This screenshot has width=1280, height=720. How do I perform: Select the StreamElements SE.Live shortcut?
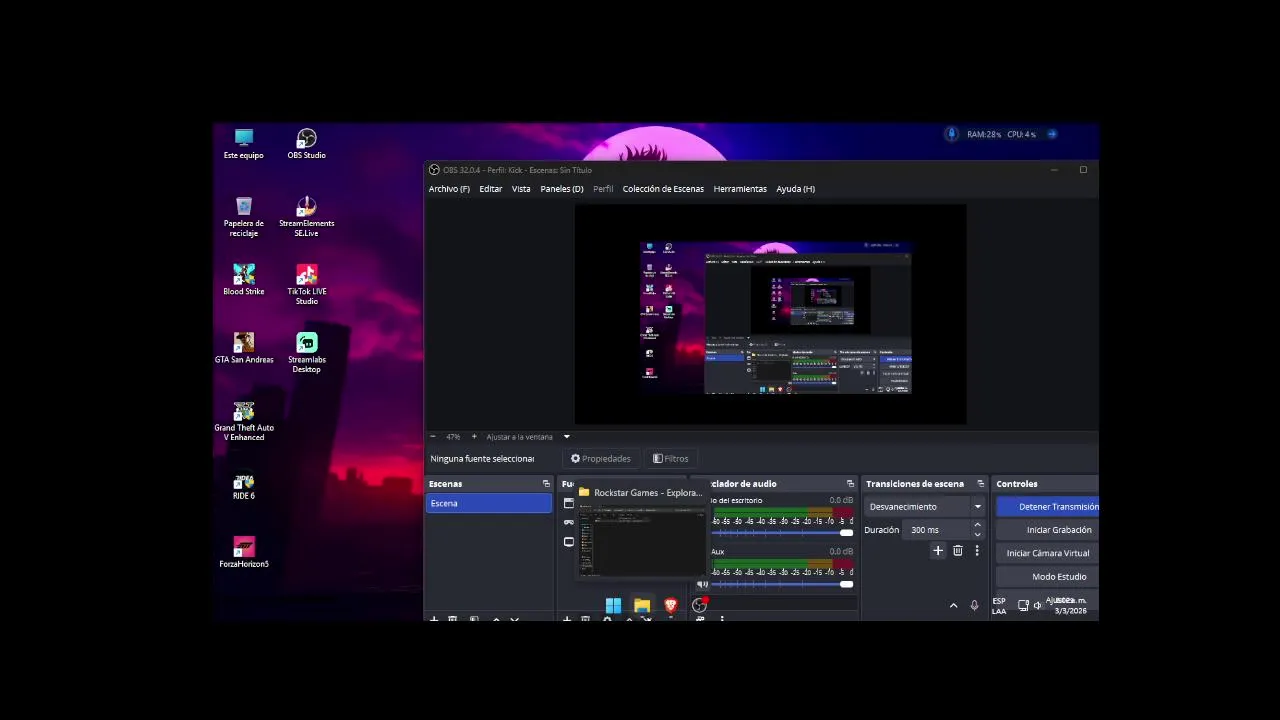point(306,216)
